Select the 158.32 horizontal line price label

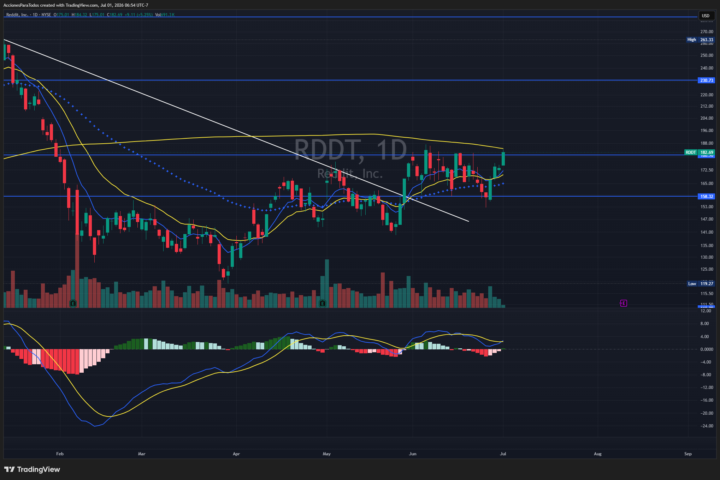click(x=706, y=197)
